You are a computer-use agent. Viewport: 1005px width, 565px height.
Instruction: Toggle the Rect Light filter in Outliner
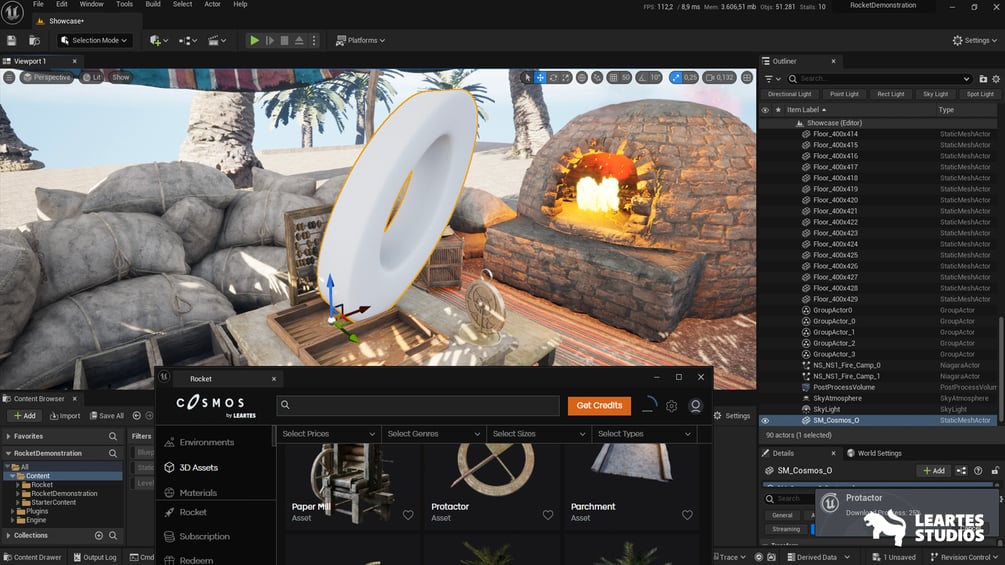coord(890,94)
